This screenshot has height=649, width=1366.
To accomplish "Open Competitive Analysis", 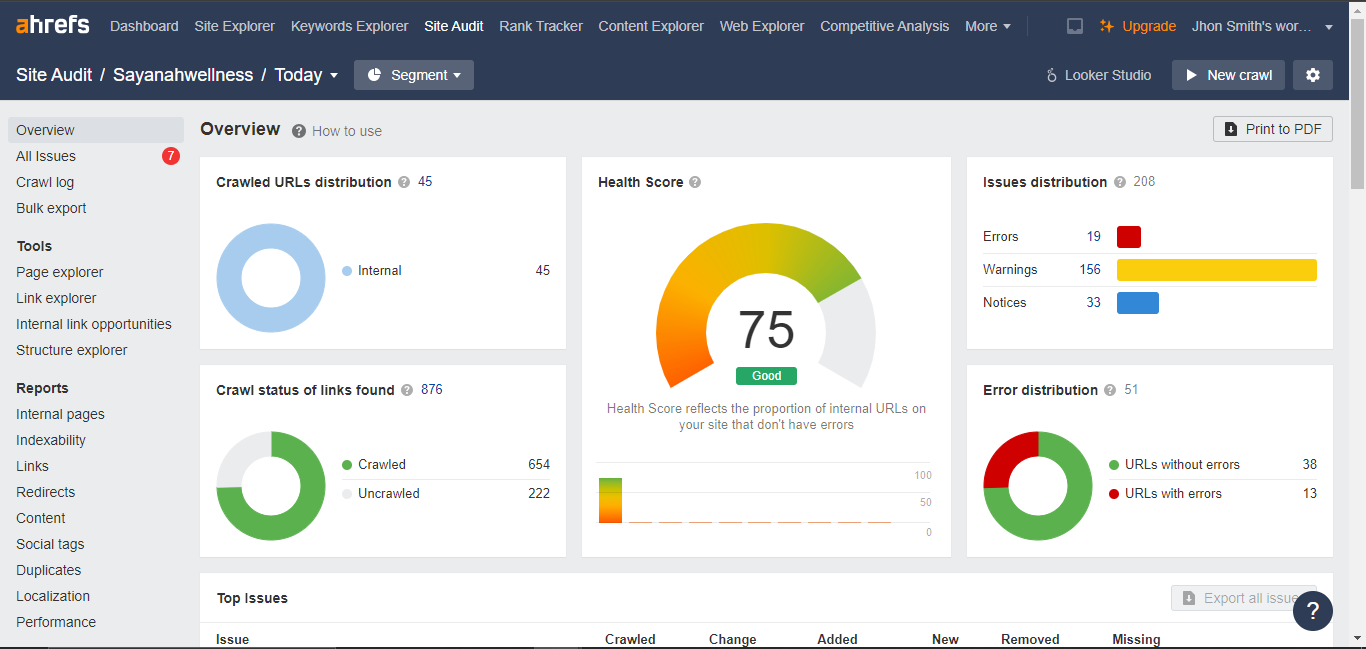I will click(885, 26).
